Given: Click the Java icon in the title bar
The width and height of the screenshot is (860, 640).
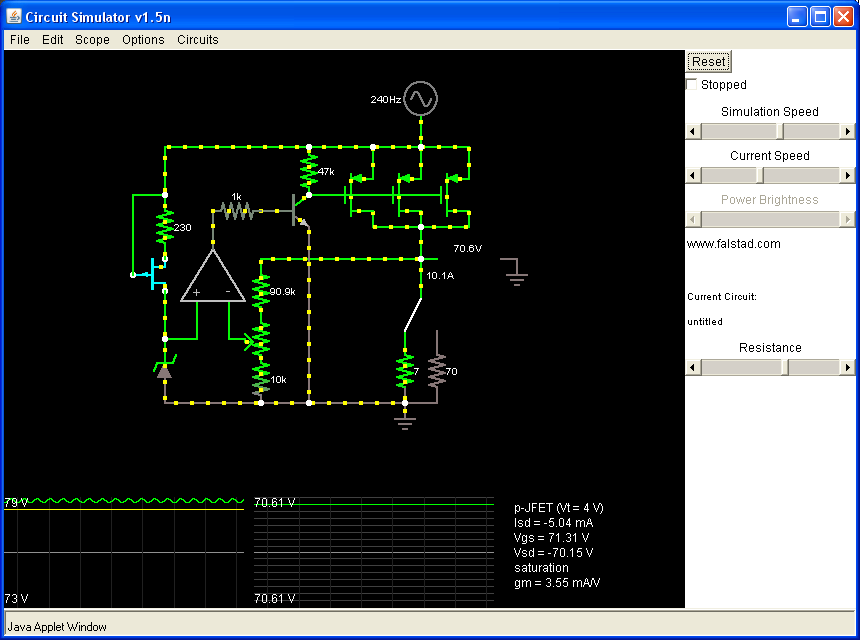Looking at the screenshot, I should (14, 16).
